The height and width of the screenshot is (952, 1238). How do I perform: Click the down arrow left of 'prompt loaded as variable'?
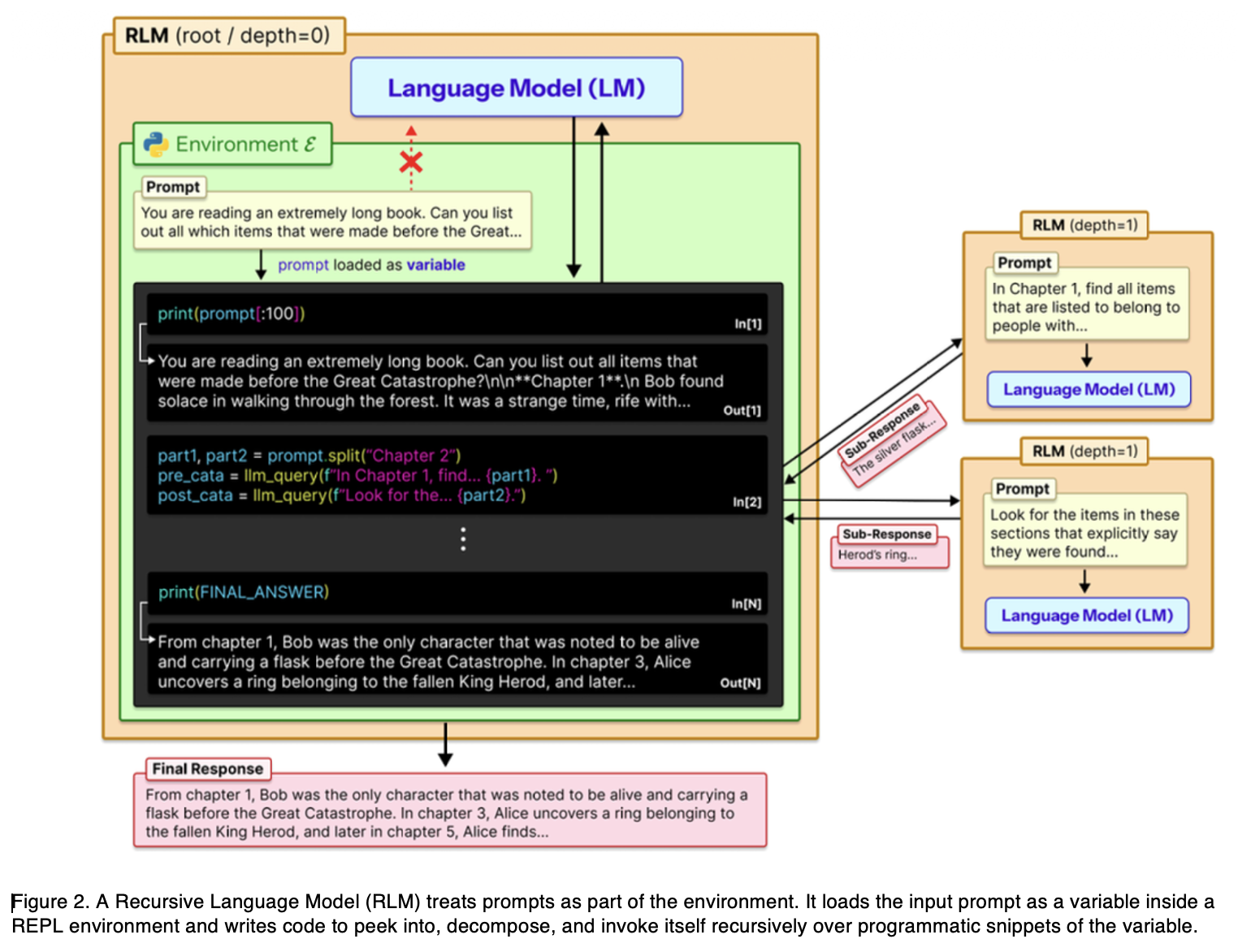pos(261,265)
